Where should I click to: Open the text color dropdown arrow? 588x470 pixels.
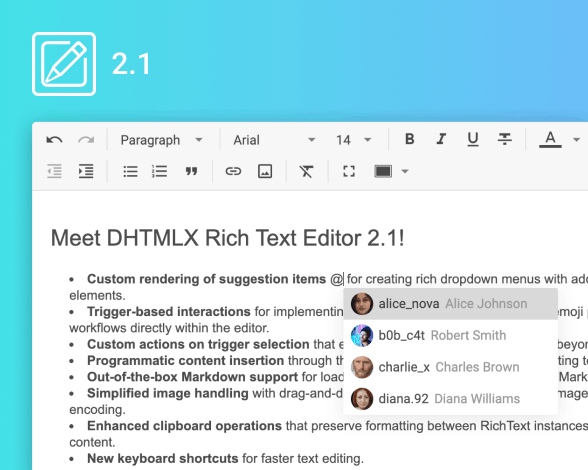click(576, 140)
